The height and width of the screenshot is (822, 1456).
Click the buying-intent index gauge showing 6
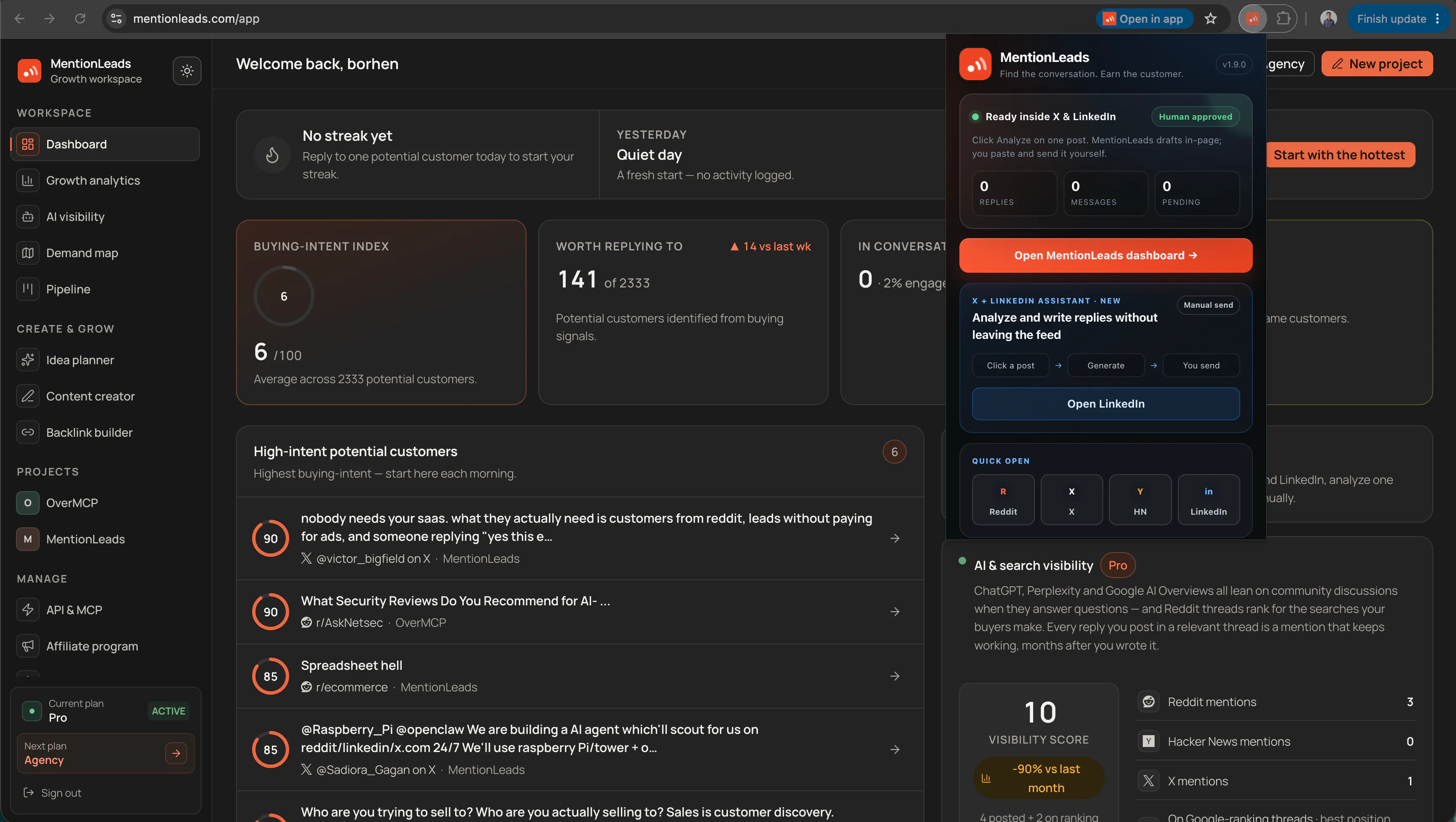tap(284, 296)
